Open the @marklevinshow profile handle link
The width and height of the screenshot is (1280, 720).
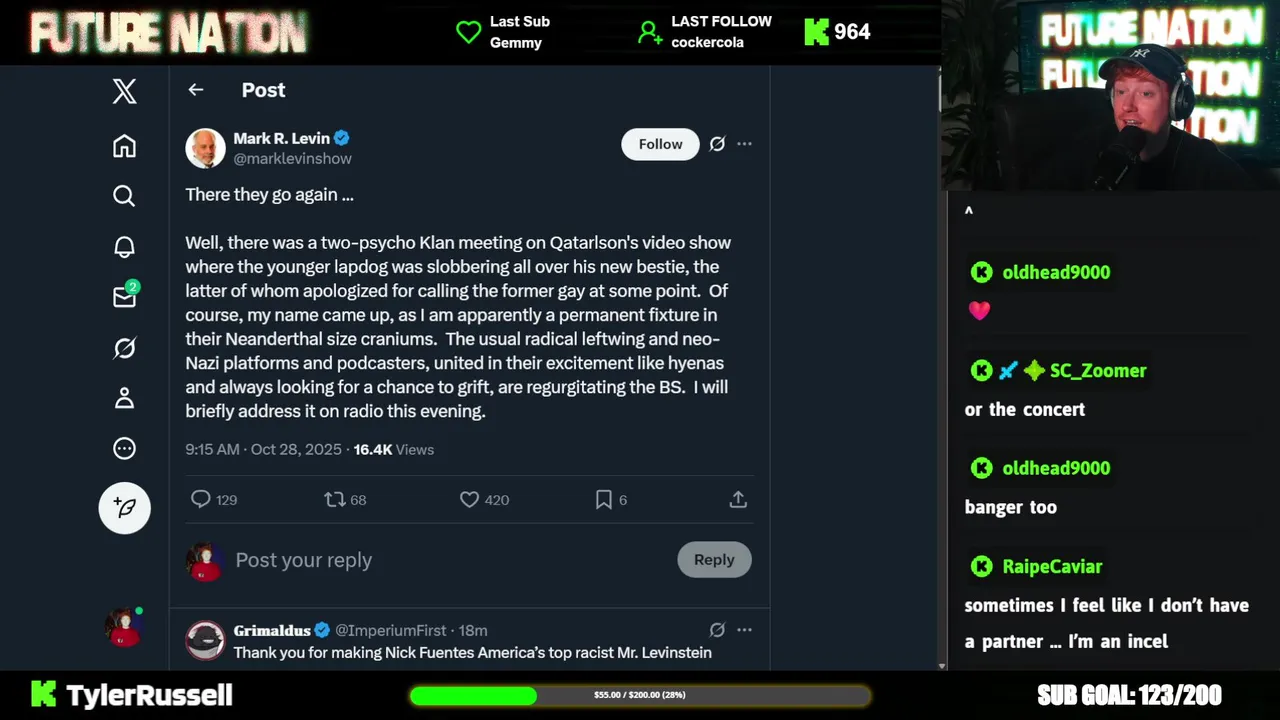click(x=292, y=159)
